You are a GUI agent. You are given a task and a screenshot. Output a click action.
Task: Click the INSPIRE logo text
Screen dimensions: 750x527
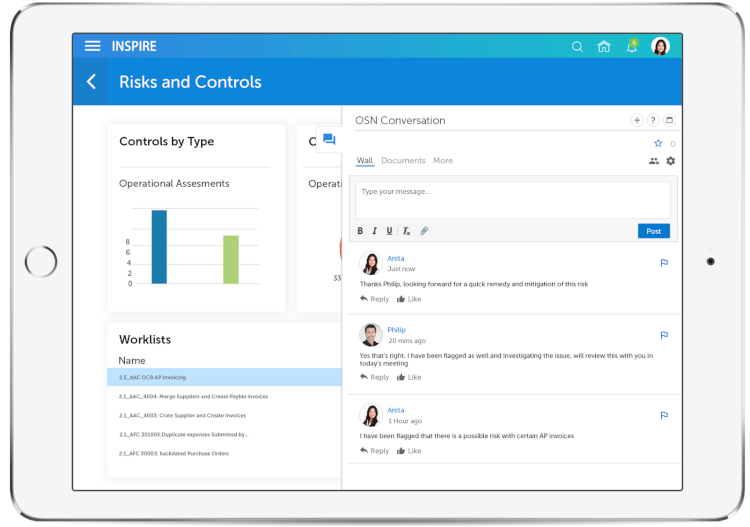pos(134,46)
